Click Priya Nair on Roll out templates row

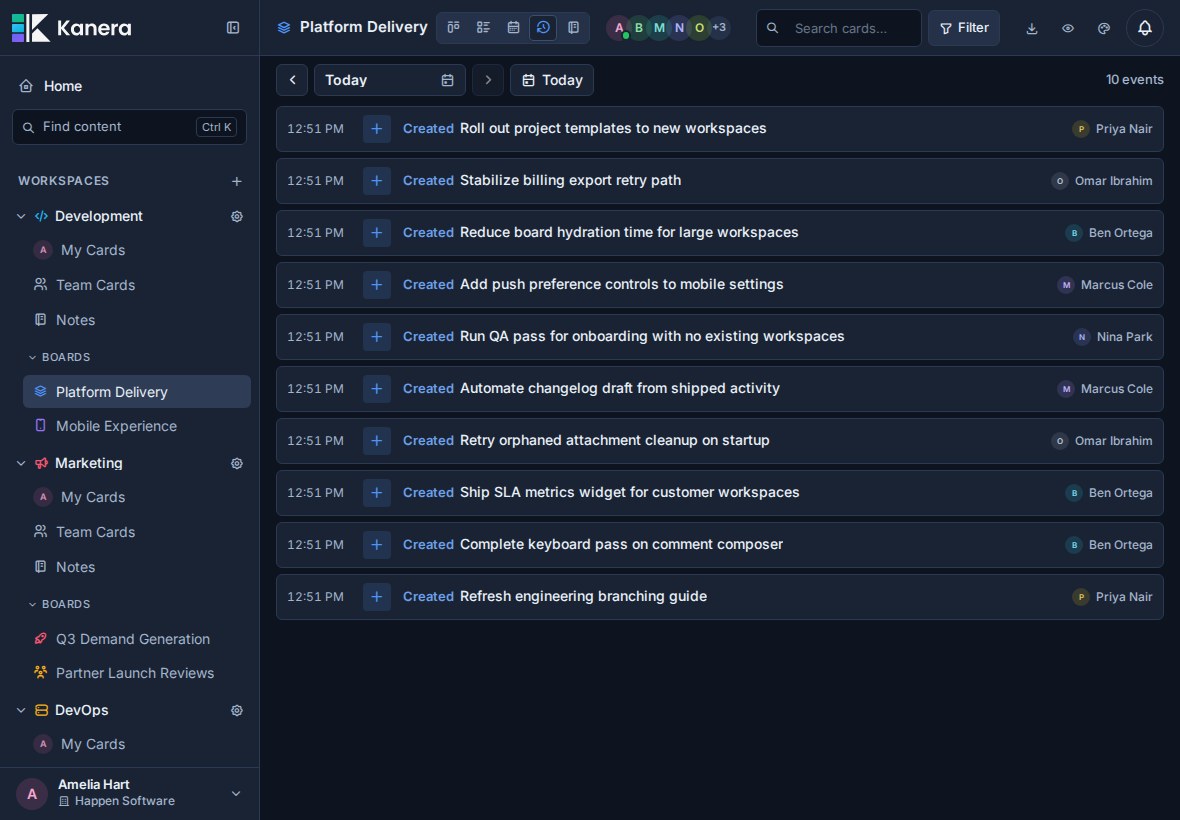1112,129
